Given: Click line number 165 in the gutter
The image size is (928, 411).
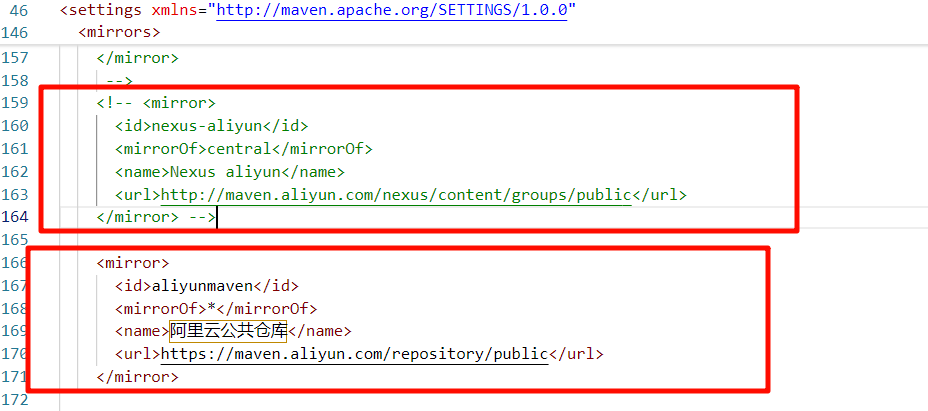Looking at the screenshot, I should tap(15, 240).
